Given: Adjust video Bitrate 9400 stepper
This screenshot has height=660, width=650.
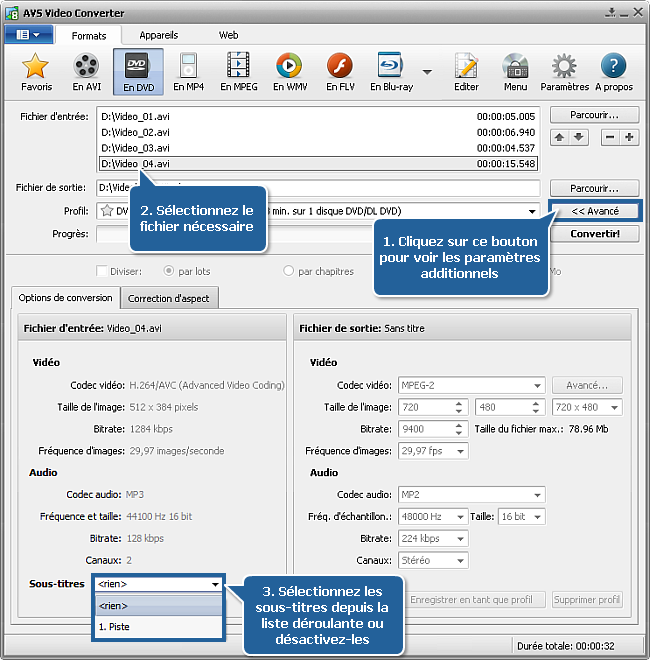Looking at the screenshot, I should pyautogui.click(x=459, y=429).
